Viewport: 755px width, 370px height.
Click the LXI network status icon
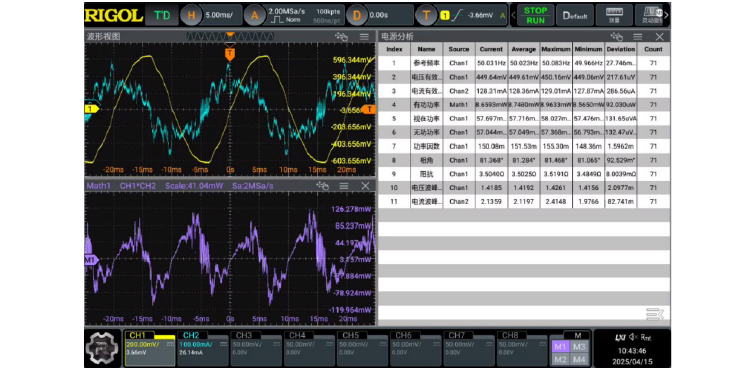tap(620, 337)
